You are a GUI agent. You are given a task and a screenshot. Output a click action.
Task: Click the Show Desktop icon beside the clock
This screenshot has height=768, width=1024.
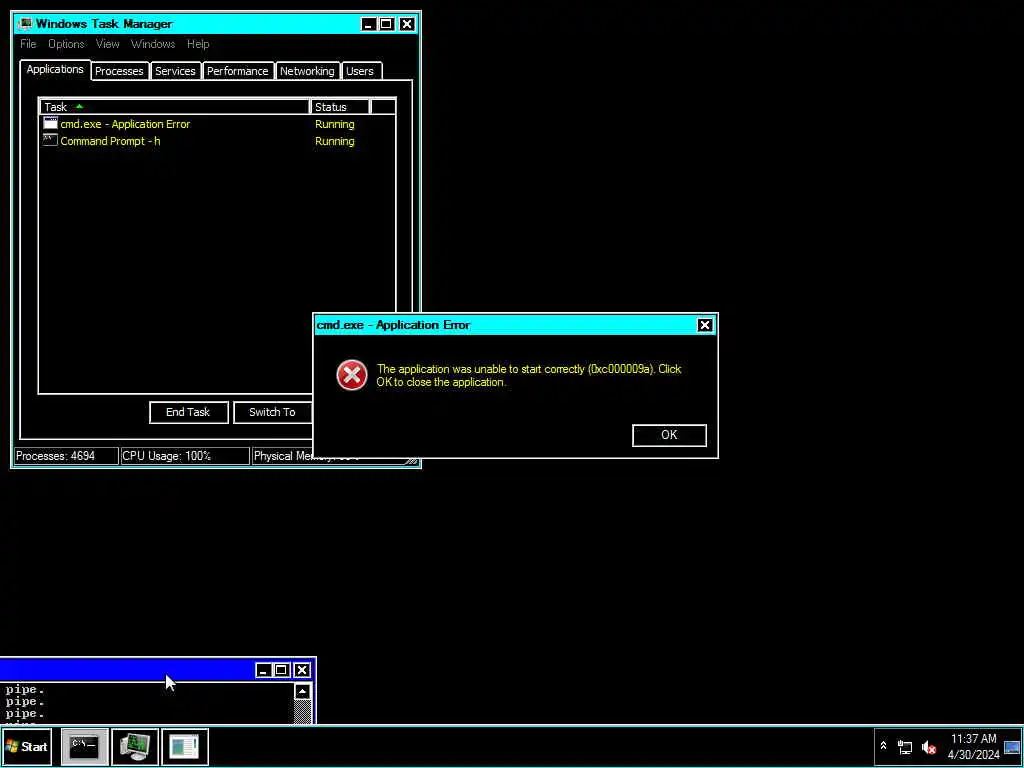[x=1012, y=747]
